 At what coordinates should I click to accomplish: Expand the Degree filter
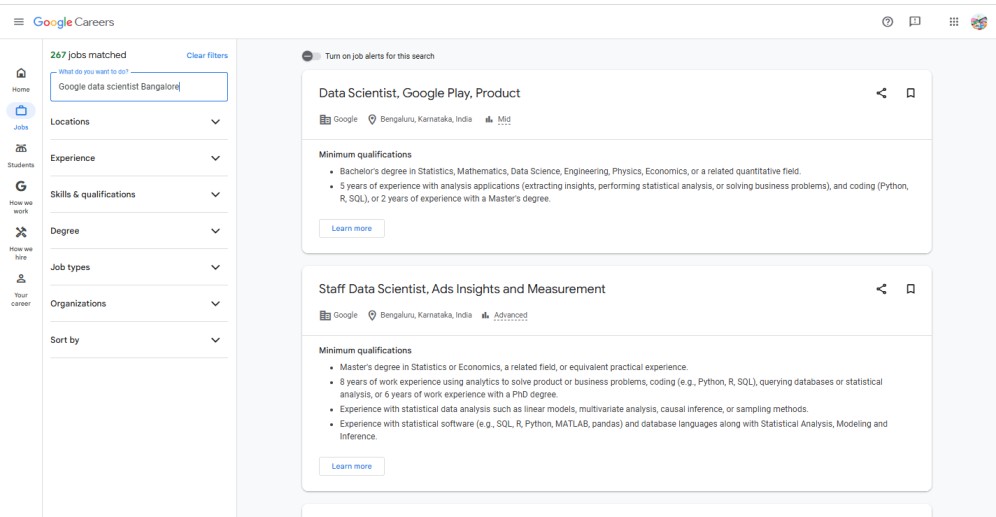[138, 231]
